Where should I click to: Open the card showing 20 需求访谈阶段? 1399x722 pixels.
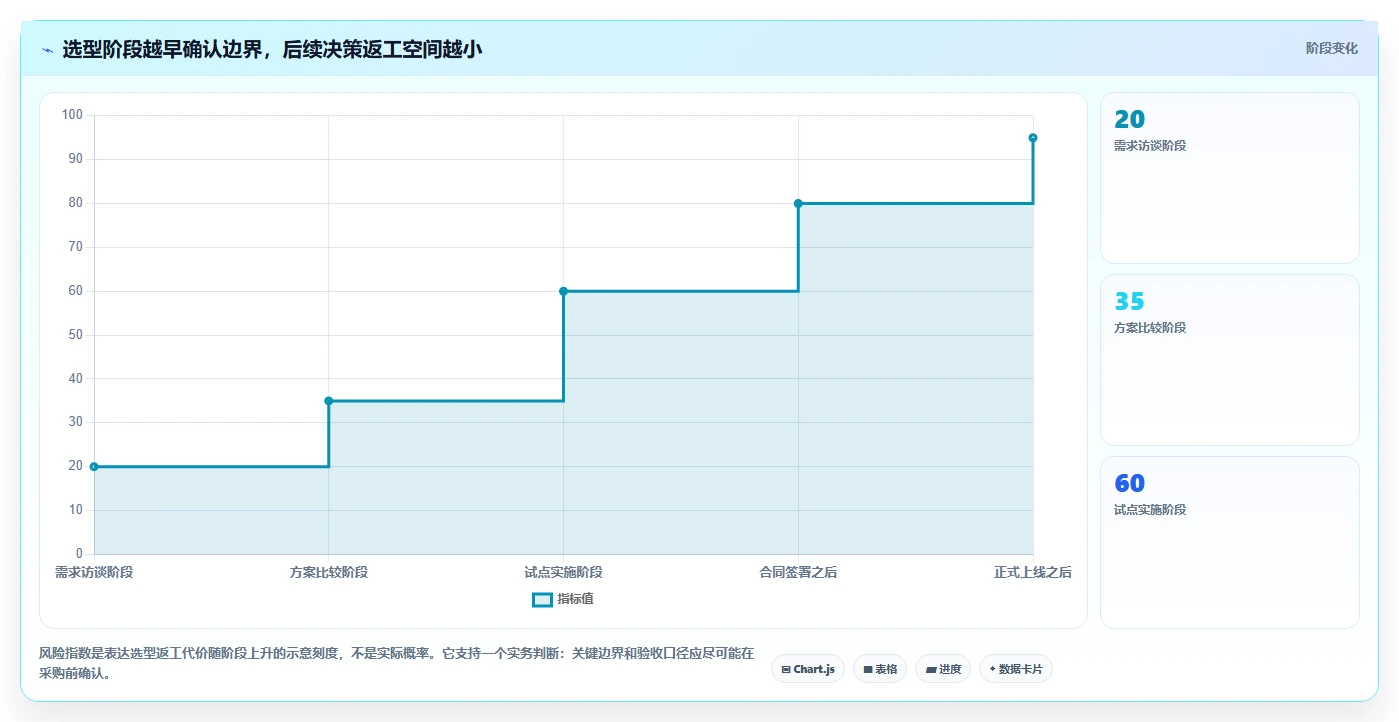coord(1230,178)
